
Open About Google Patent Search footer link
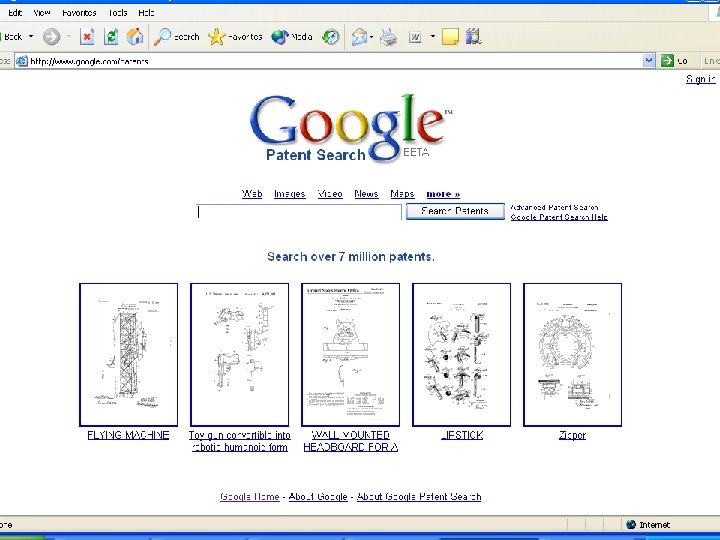point(419,496)
